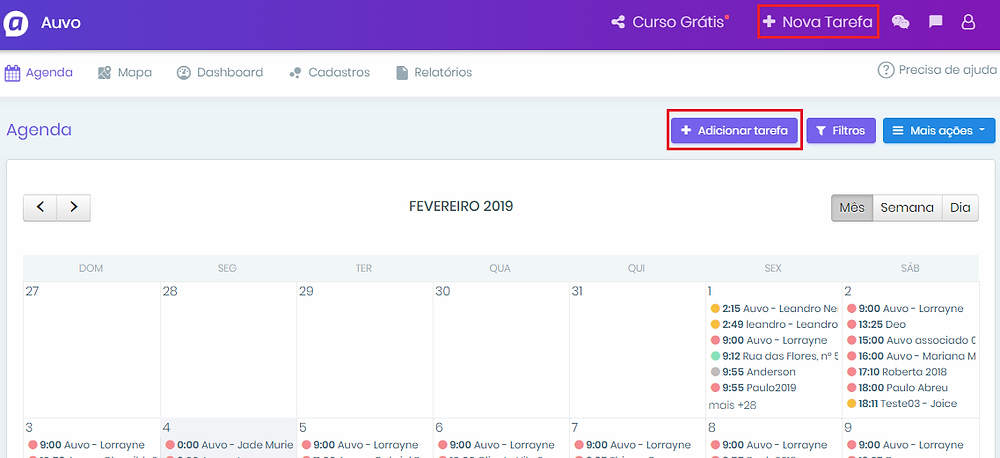The image size is (1000, 458).
Task: Switch calendar to Dia view
Action: click(x=960, y=208)
